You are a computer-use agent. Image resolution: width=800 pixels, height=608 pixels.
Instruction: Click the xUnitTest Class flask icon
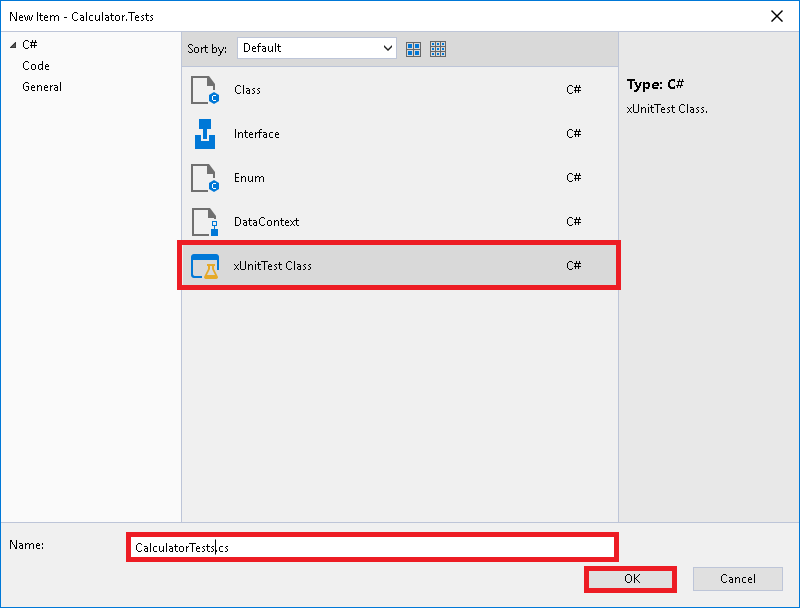coord(204,266)
